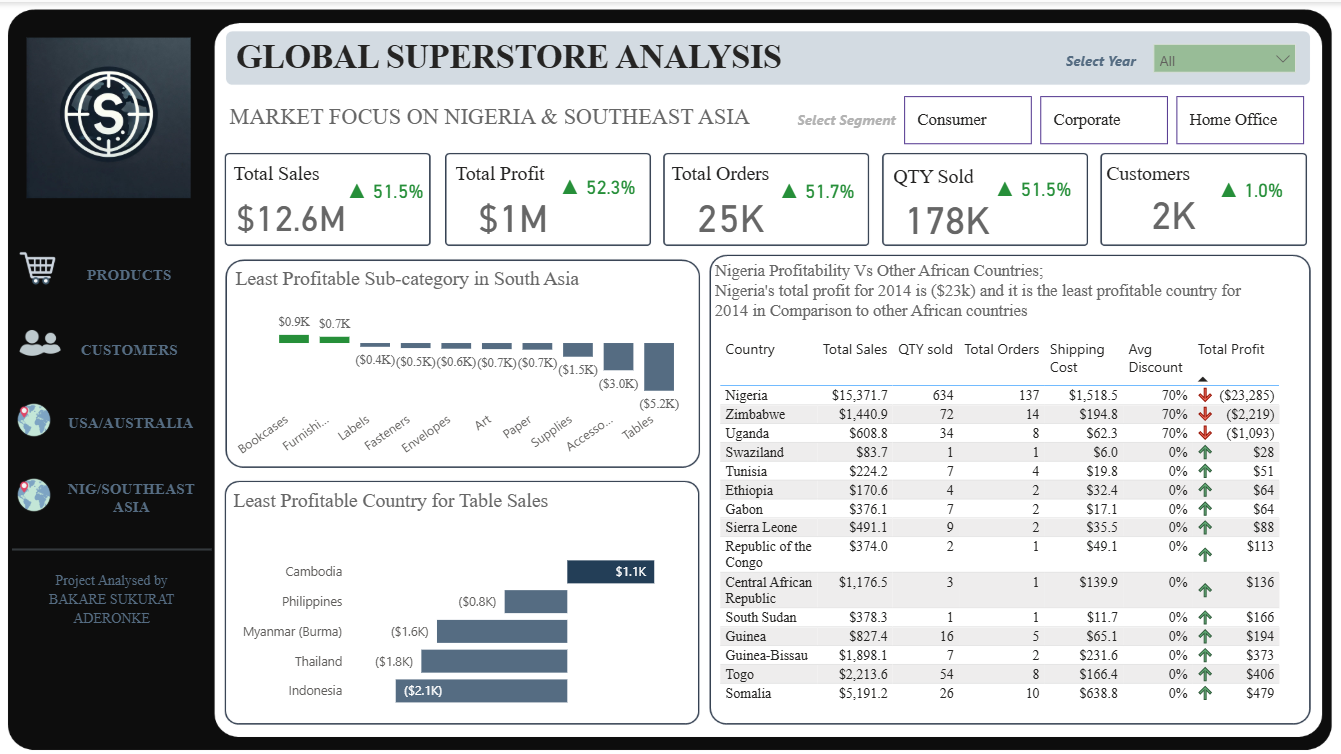Click the red down arrow in Nigeria row

click(1205, 395)
